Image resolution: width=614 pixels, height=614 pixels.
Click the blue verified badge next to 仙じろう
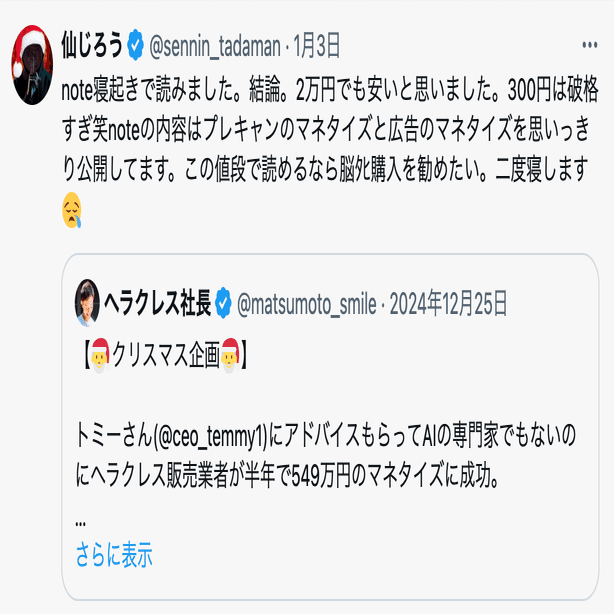click(135, 45)
